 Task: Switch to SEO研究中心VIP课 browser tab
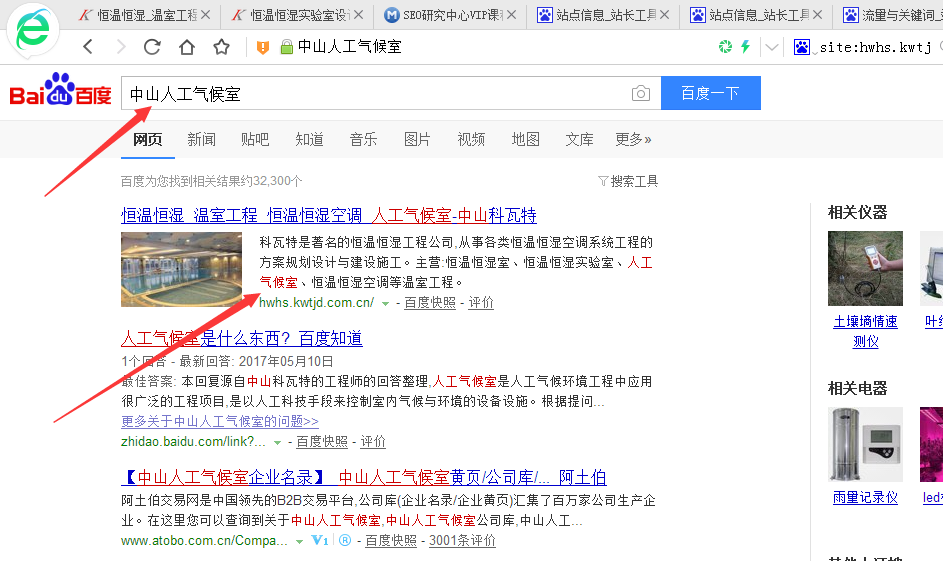point(449,15)
